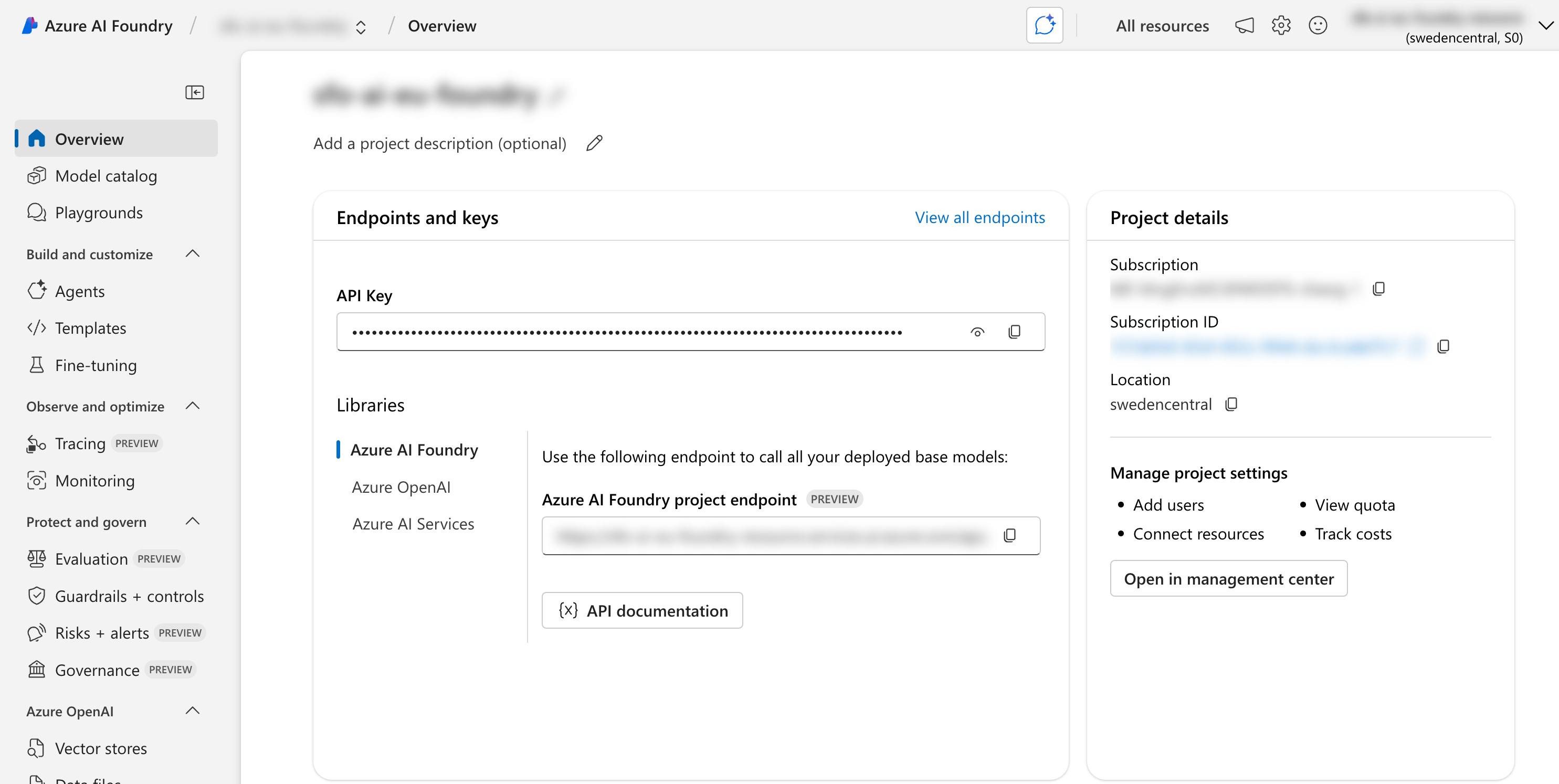Select Azure AI Services library tab
This screenshot has width=1559, height=784.
[x=413, y=524]
